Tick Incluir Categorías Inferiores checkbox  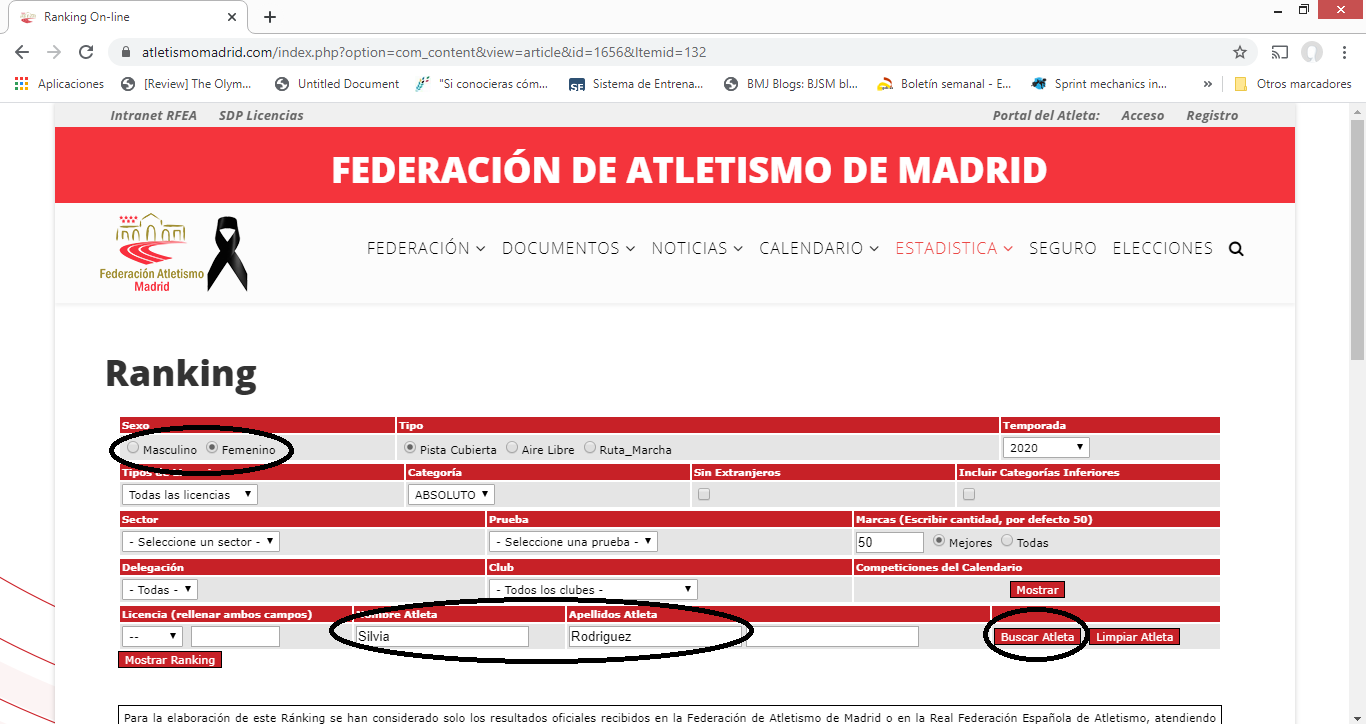(968, 494)
